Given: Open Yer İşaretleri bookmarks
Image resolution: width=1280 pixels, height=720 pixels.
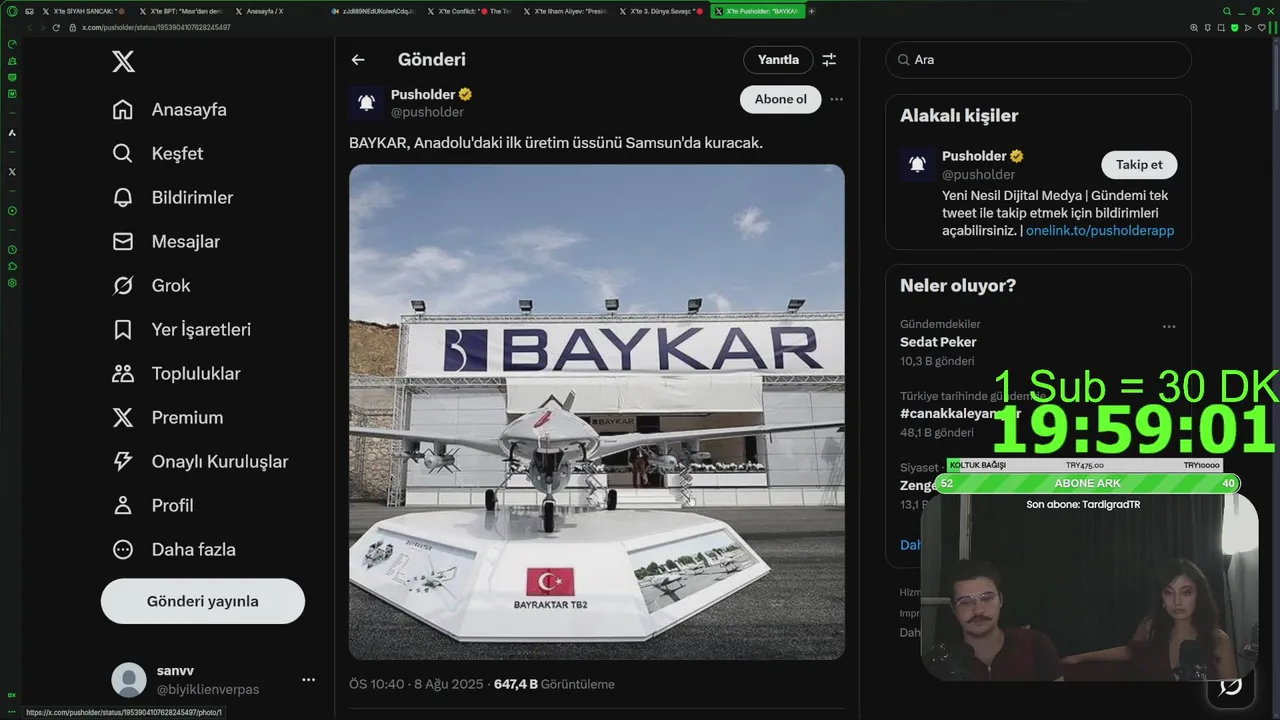Looking at the screenshot, I should (181, 330).
